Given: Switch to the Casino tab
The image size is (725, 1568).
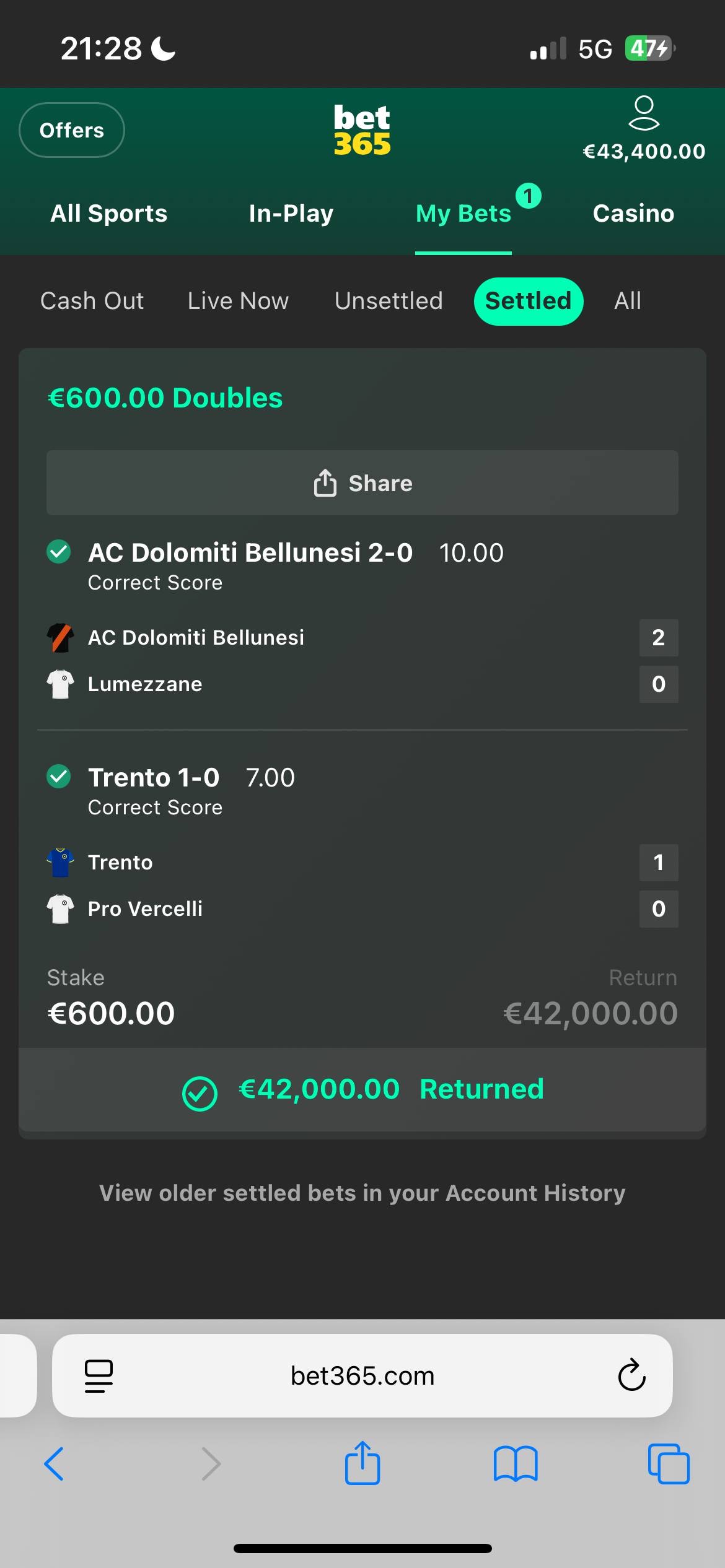Looking at the screenshot, I should (633, 214).
